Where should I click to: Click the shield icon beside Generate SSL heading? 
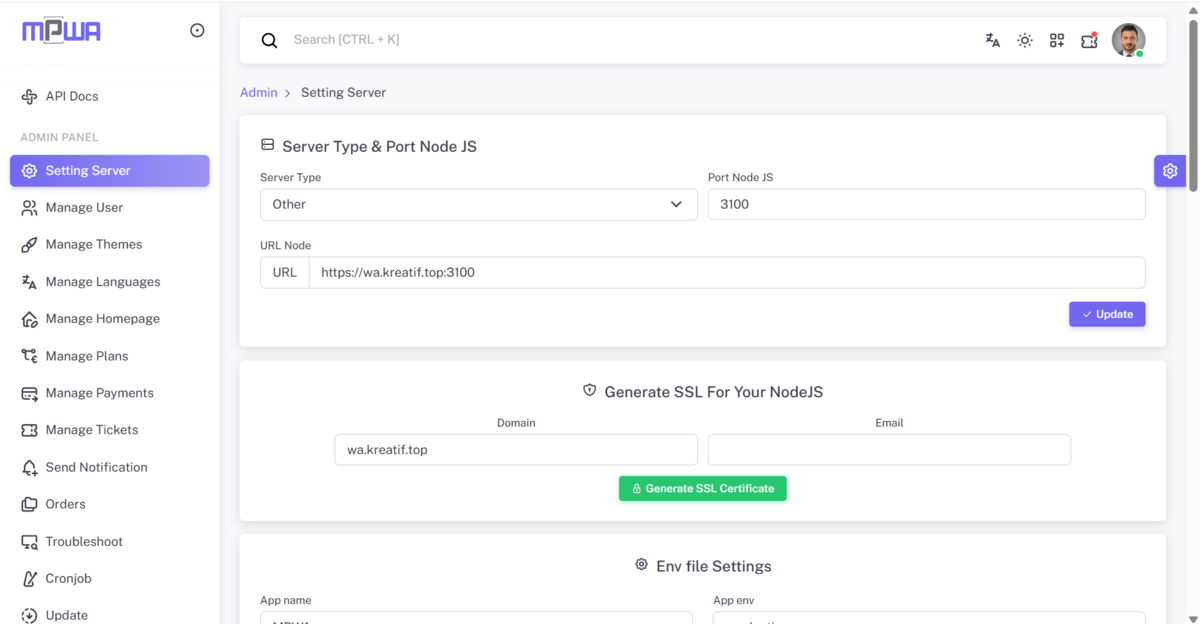click(x=590, y=391)
